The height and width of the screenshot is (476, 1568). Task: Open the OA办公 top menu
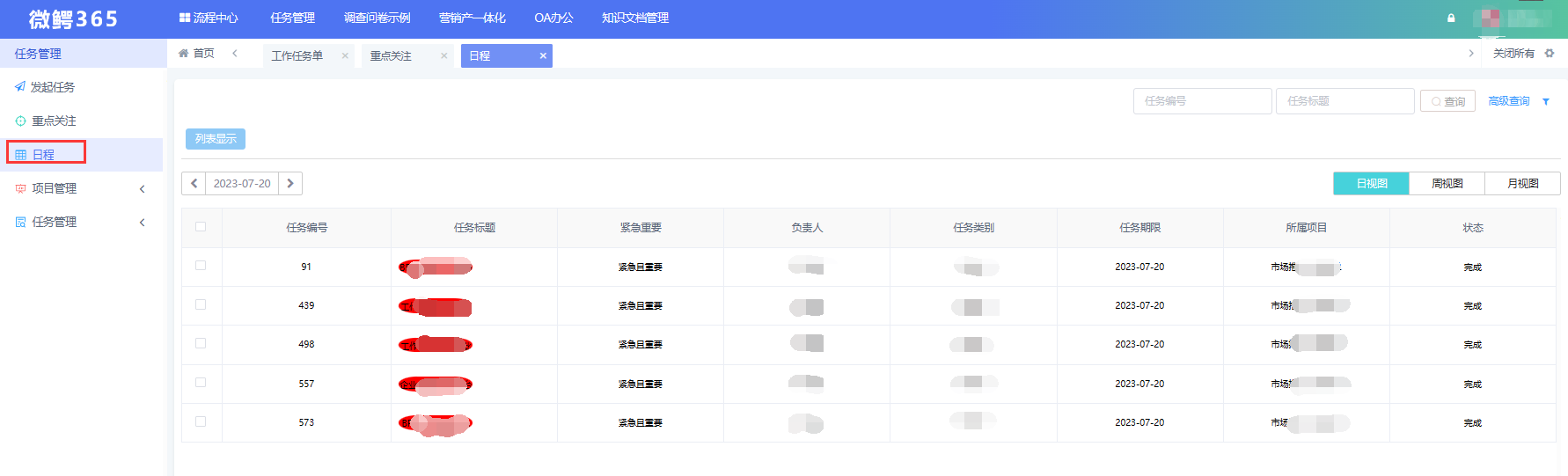click(553, 18)
